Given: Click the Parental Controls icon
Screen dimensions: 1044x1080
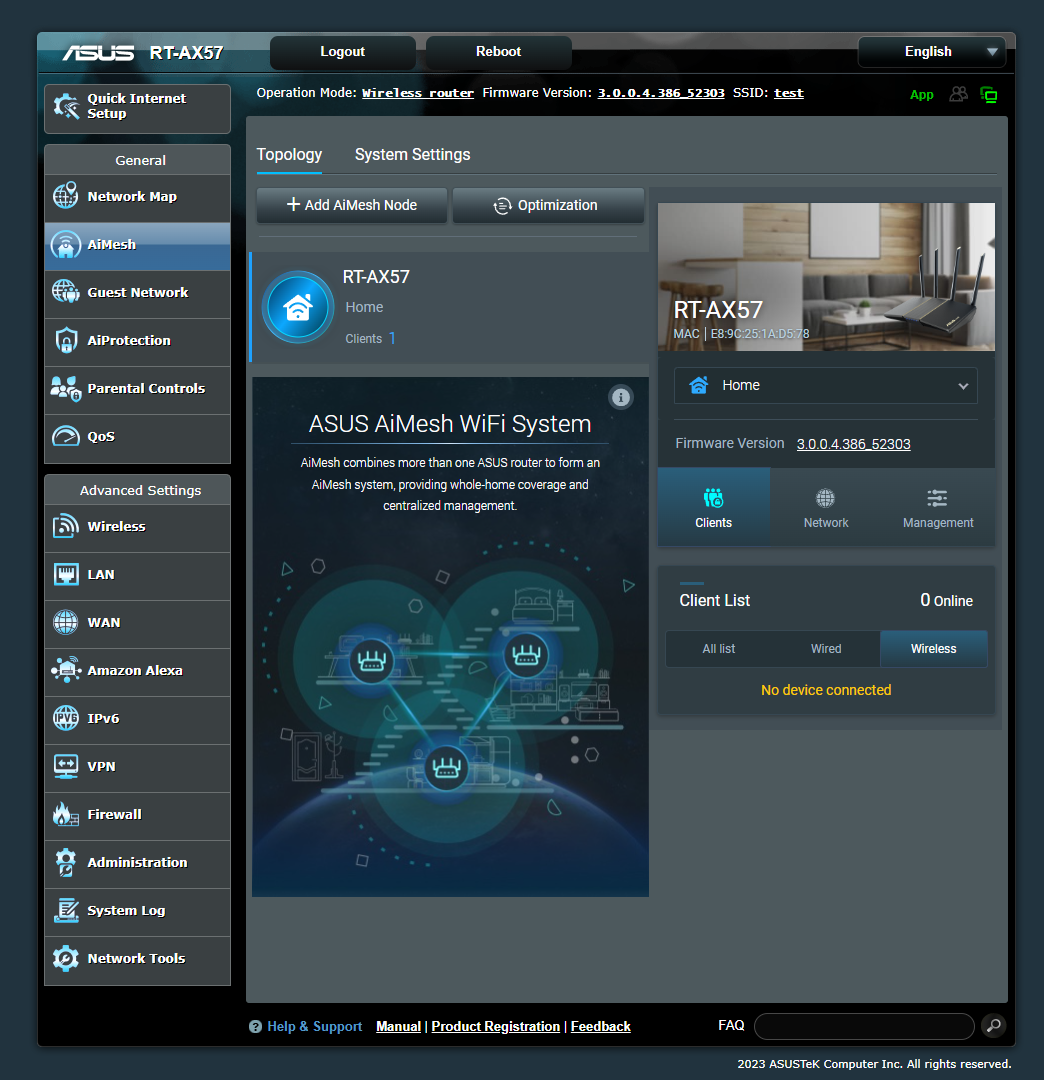Looking at the screenshot, I should [x=66, y=388].
